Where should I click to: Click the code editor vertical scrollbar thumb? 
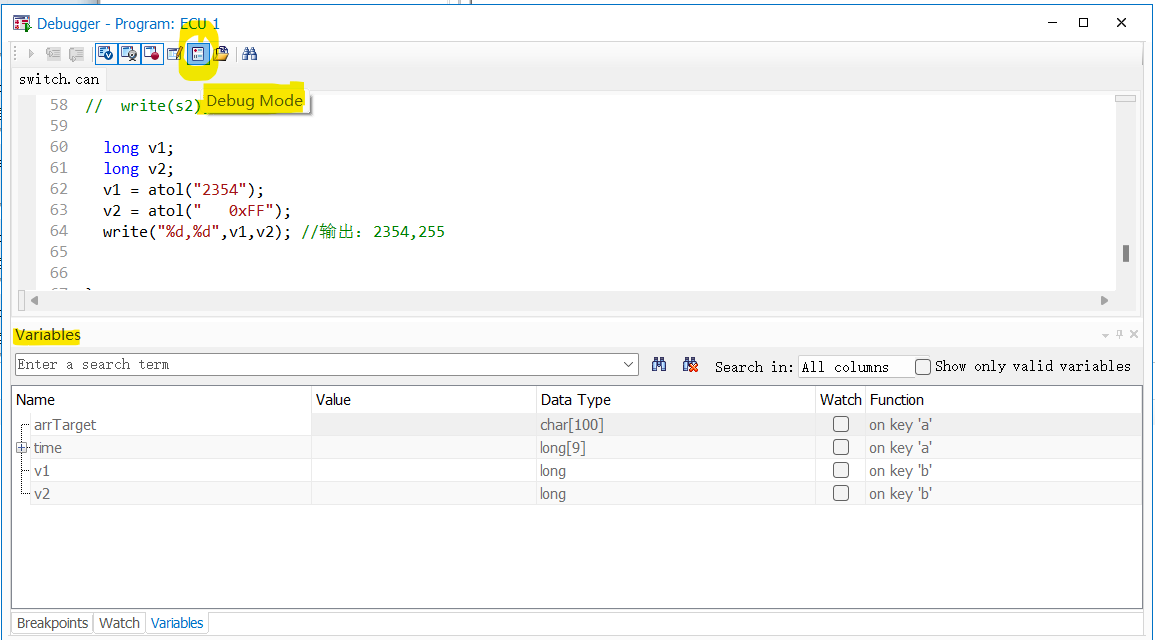(1126, 253)
